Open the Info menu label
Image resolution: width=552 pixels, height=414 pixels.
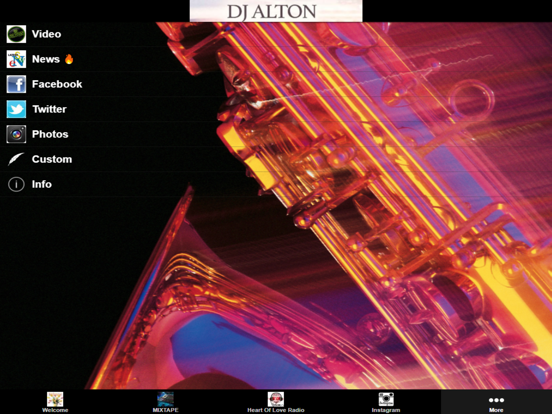point(42,184)
